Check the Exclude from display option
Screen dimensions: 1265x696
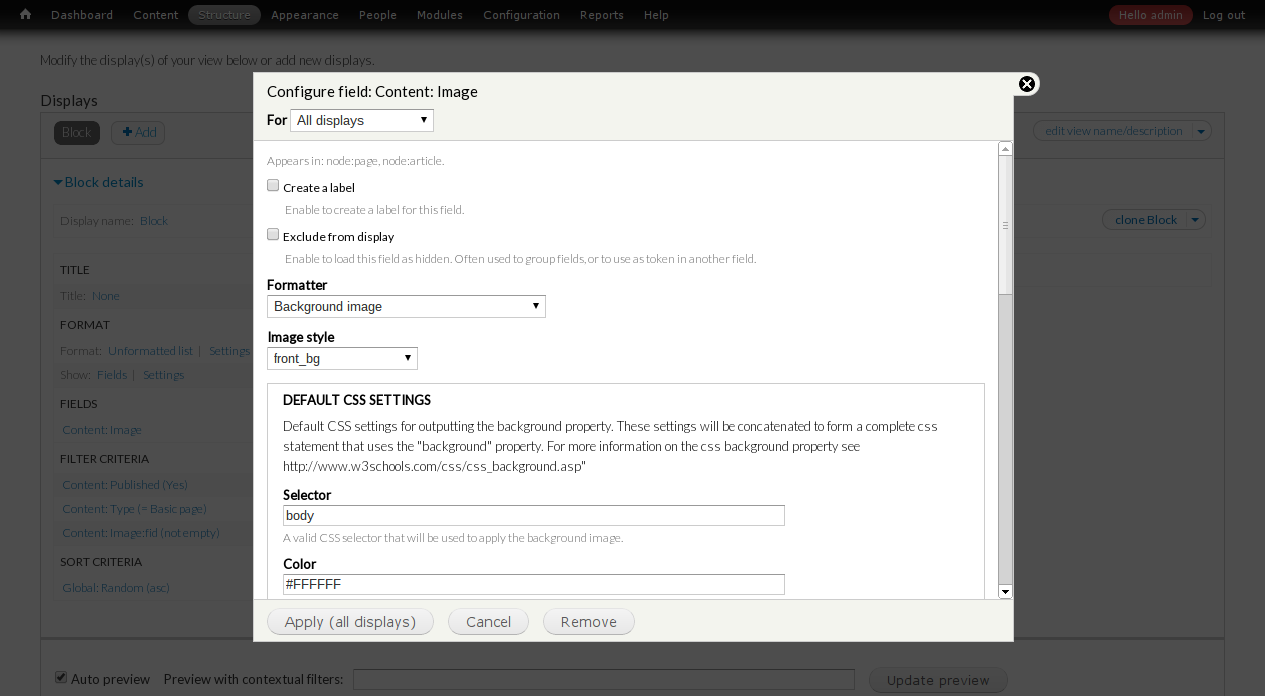click(x=273, y=235)
